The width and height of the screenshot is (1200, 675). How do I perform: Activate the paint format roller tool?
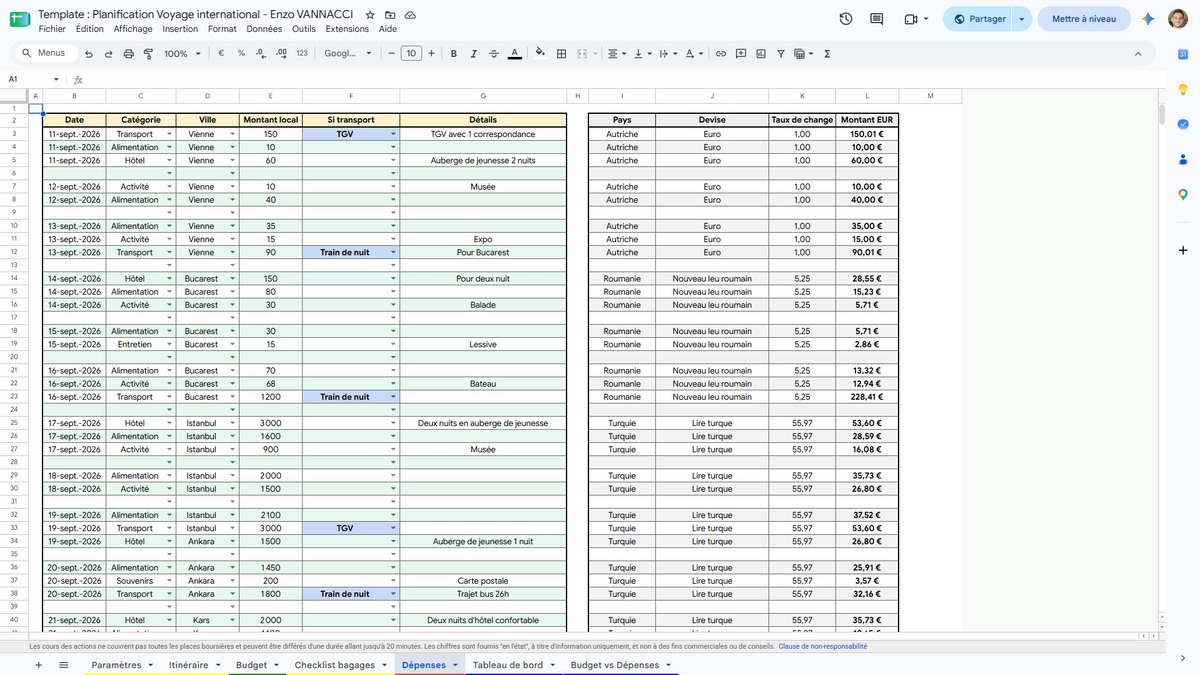coord(147,54)
